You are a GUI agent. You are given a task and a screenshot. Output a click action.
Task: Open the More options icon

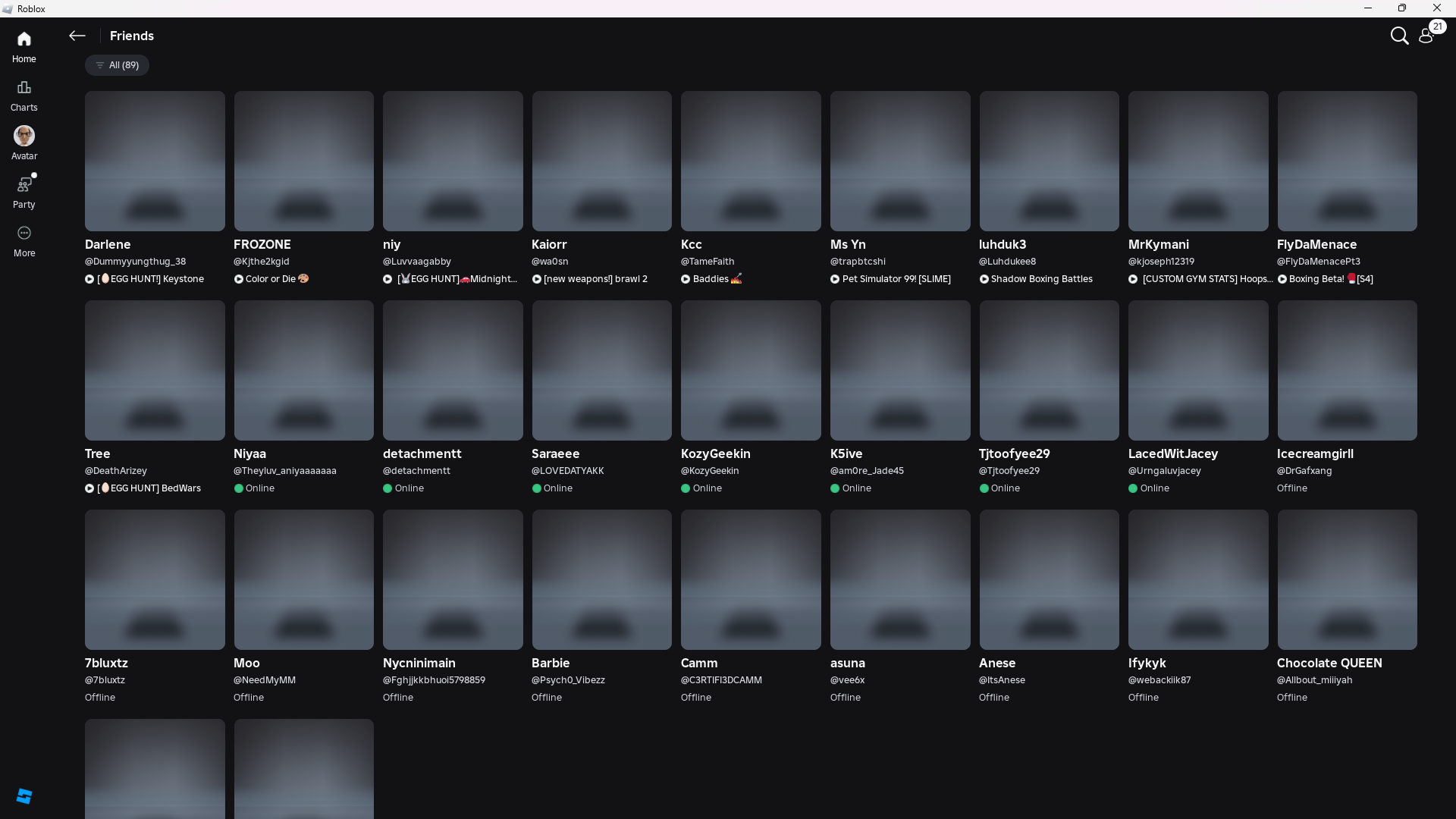pos(24,234)
